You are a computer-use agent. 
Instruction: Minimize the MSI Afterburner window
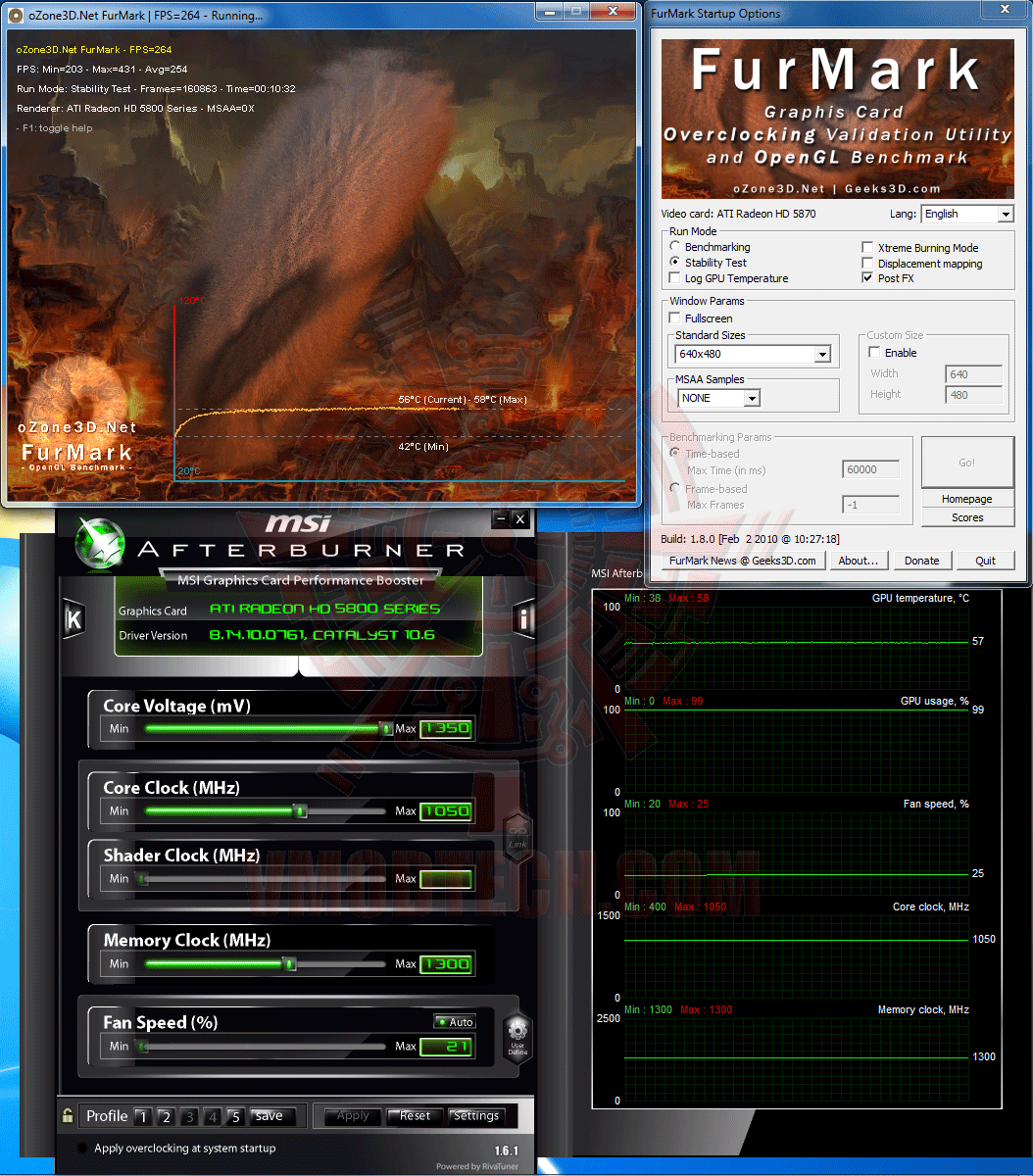click(x=502, y=518)
